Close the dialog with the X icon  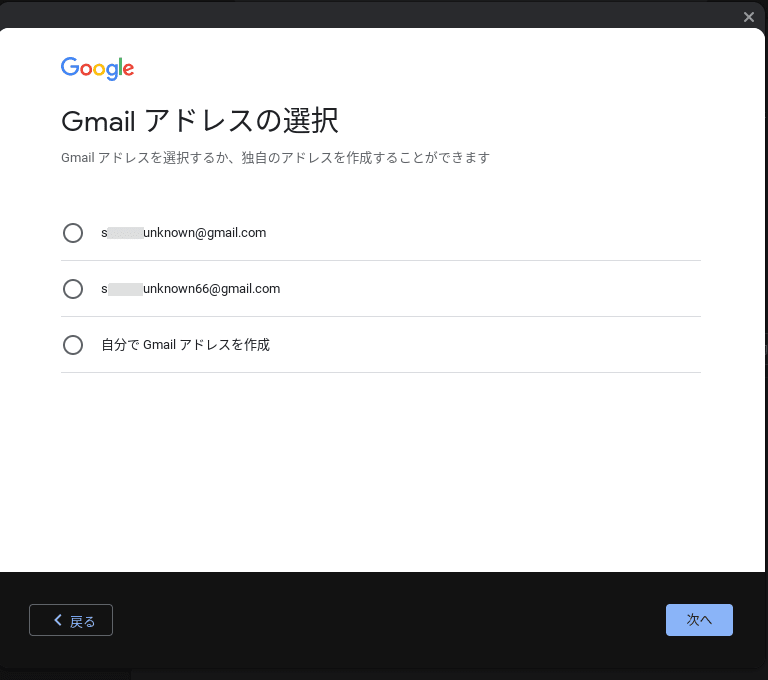(x=748, y=17)
